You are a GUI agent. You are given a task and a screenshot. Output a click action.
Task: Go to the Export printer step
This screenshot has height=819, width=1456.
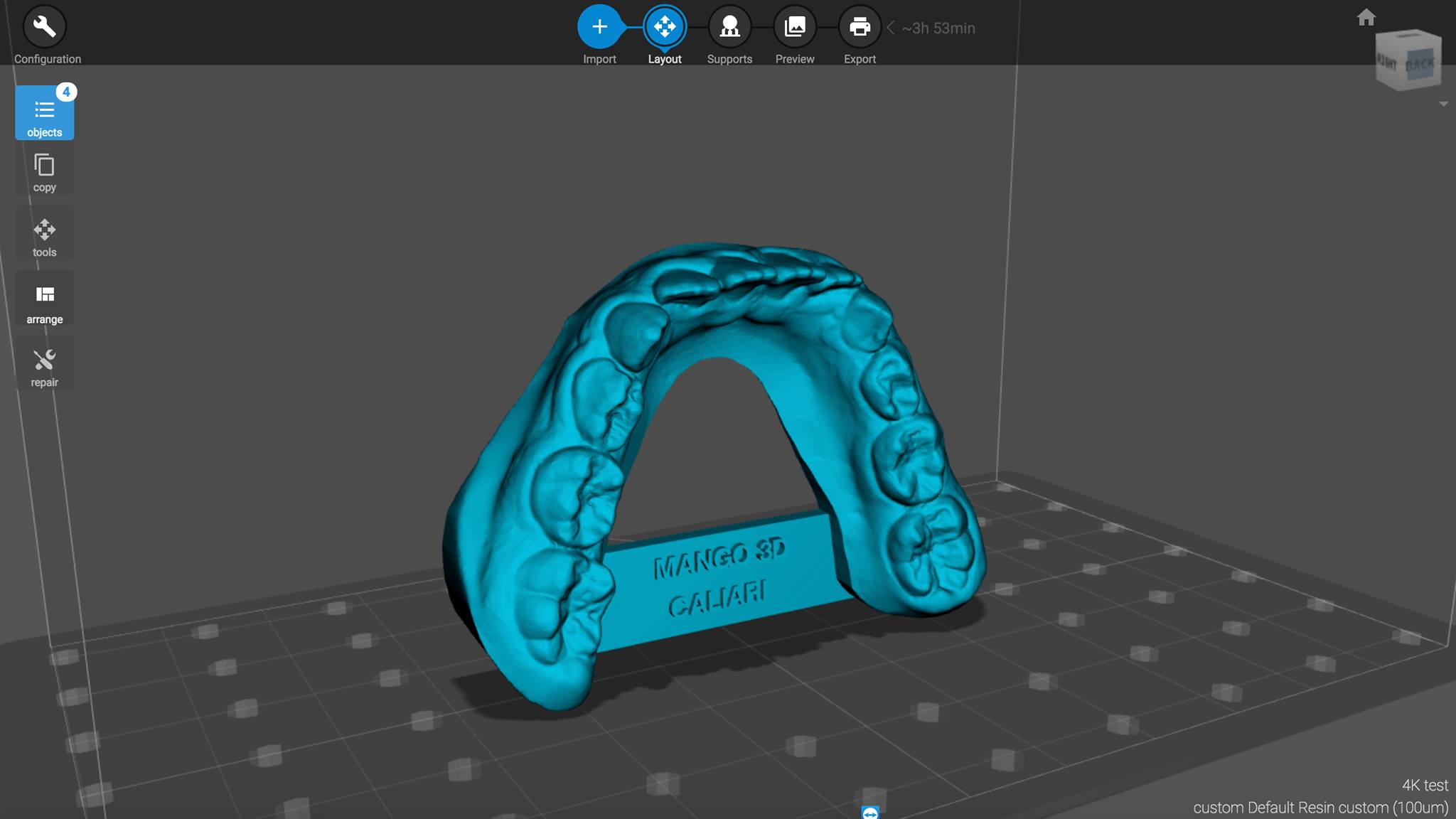[860, 27]
